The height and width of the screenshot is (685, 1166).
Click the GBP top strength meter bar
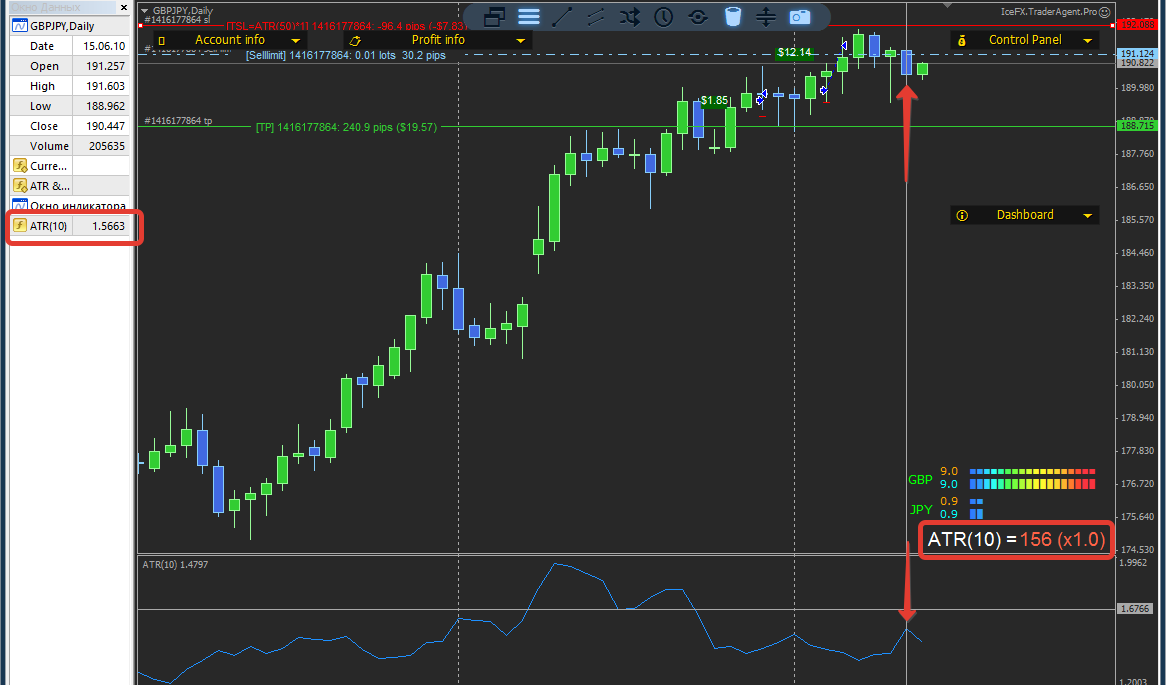pos(1032,472)
